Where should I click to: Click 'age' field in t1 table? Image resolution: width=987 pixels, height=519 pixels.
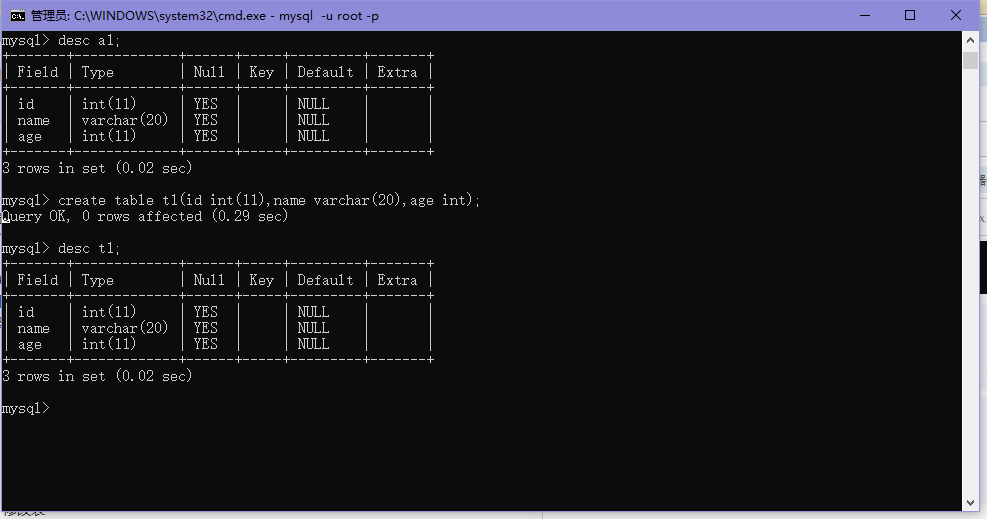(x=30, y=345)
